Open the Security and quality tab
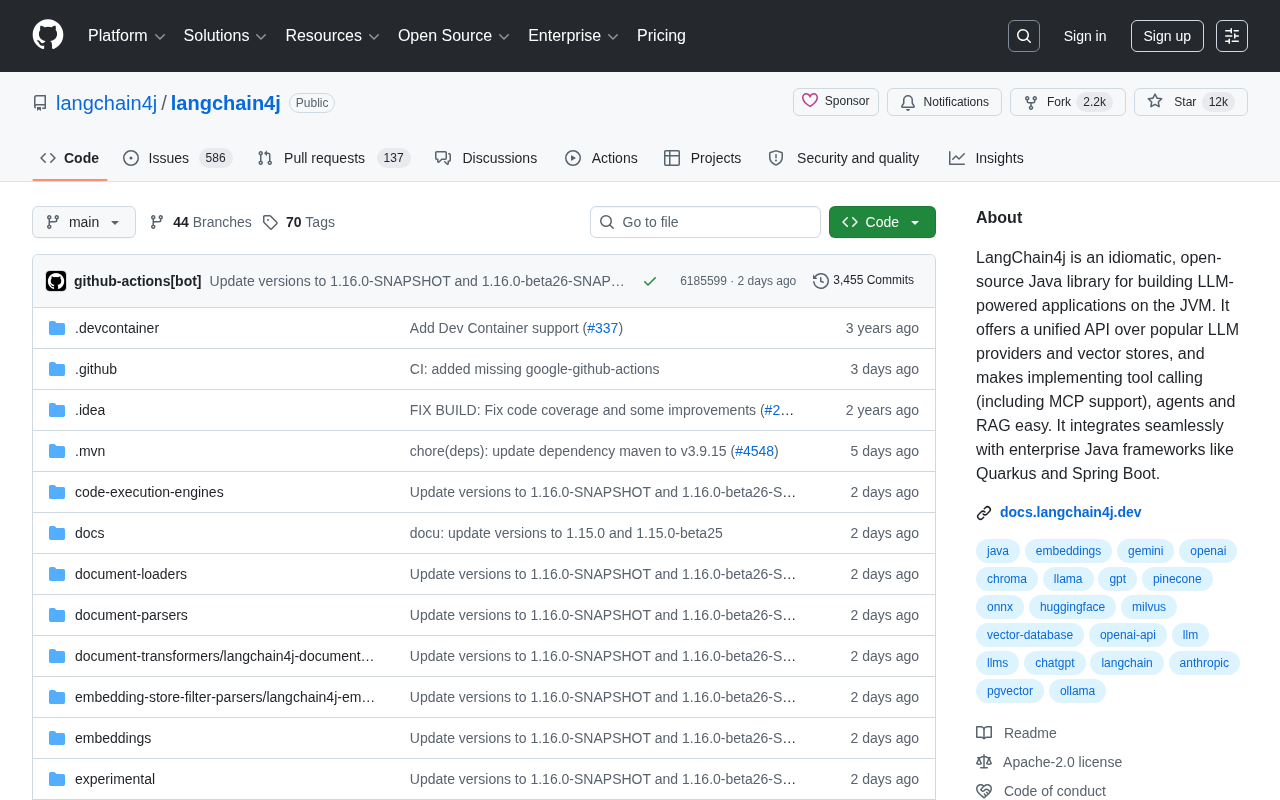The image size is (1280, 800). click(844, 158)
